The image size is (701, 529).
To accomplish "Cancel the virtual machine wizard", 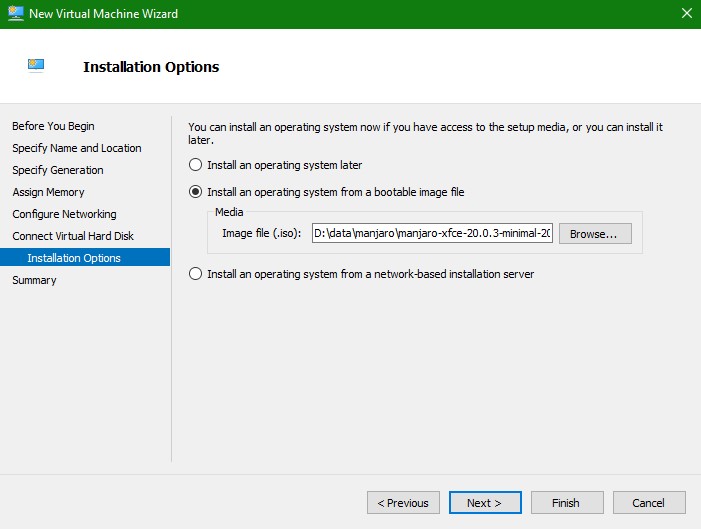I will (x=648, y=503).
